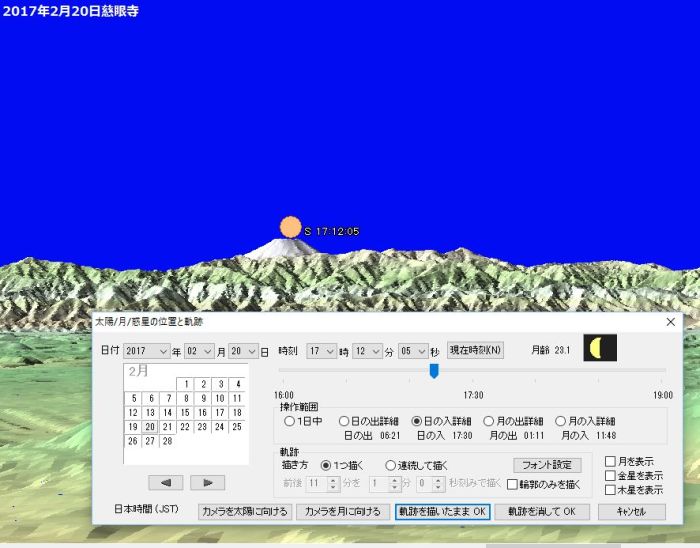Enable the 月を表示 checkbox
The image size is (700, 548).
(610, 462)
